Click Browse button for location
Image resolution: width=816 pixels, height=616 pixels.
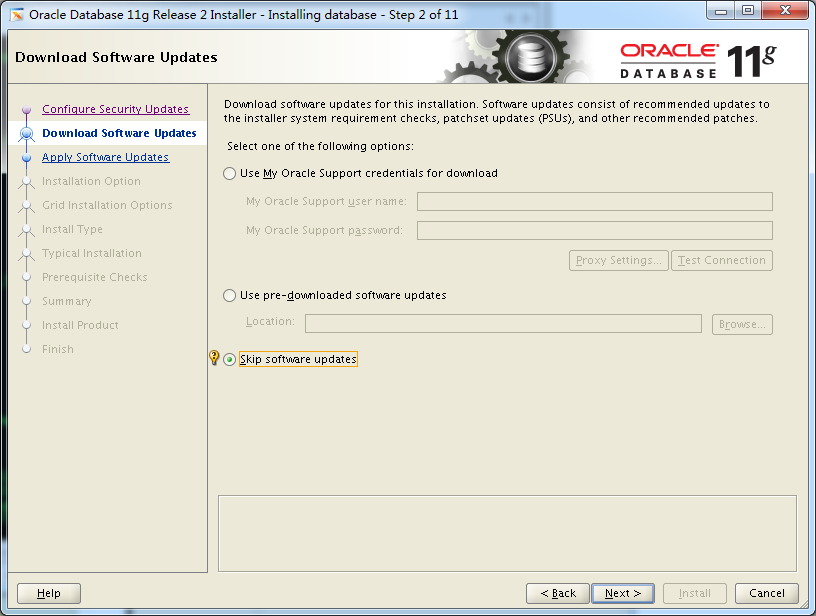click(x=742, y=324)
